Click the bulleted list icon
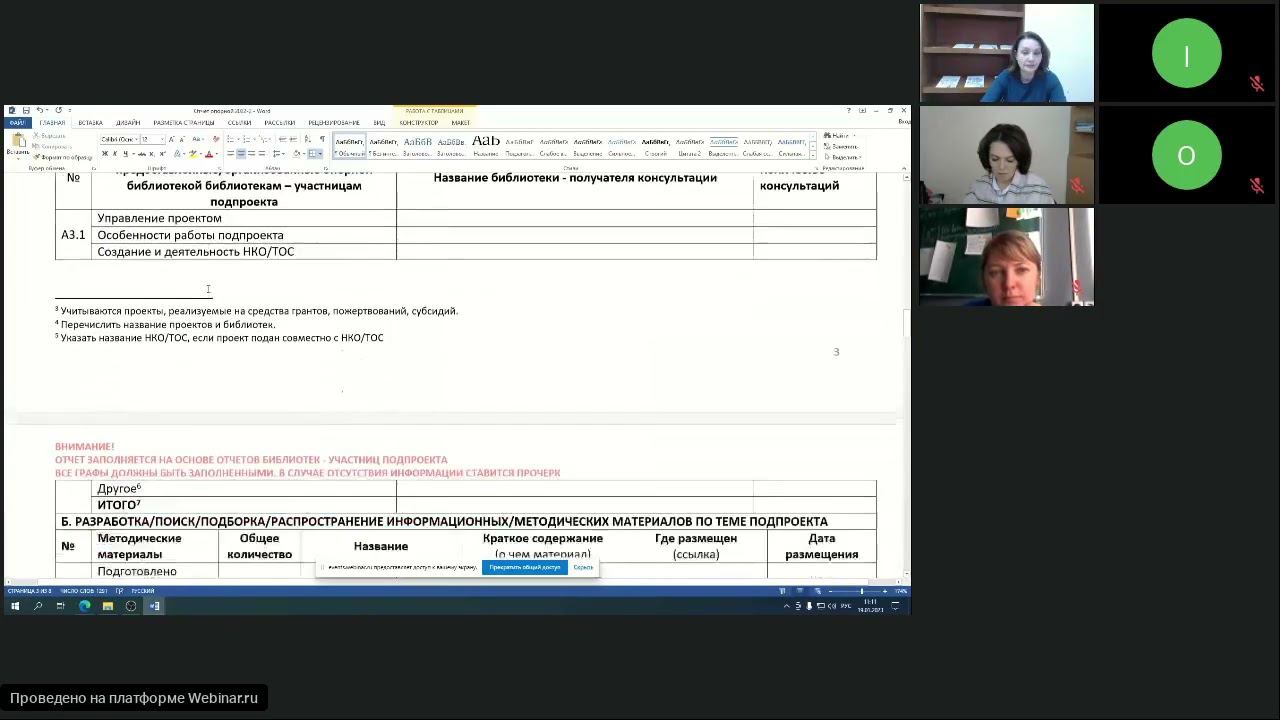1280x720 pixels. pyautogui.click(x=231, y=139)
